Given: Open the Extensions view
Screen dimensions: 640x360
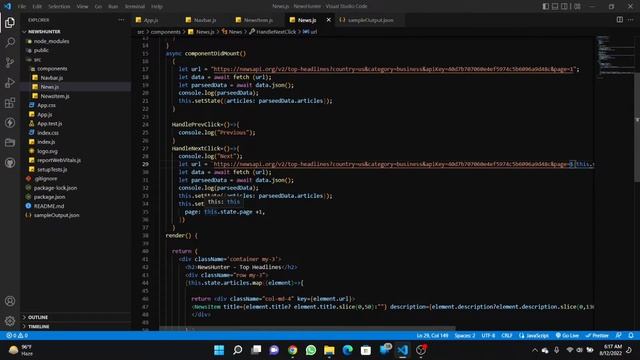Looking at the screenshot, I should point(10,102).
